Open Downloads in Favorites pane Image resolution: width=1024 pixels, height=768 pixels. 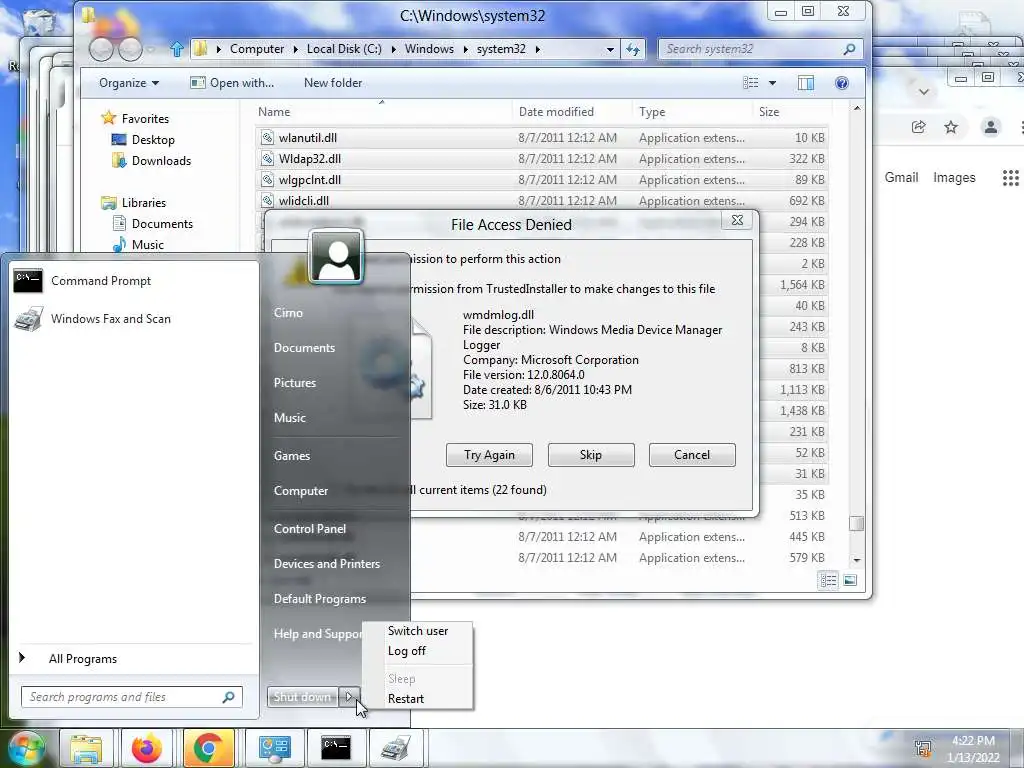coord(152,161)
